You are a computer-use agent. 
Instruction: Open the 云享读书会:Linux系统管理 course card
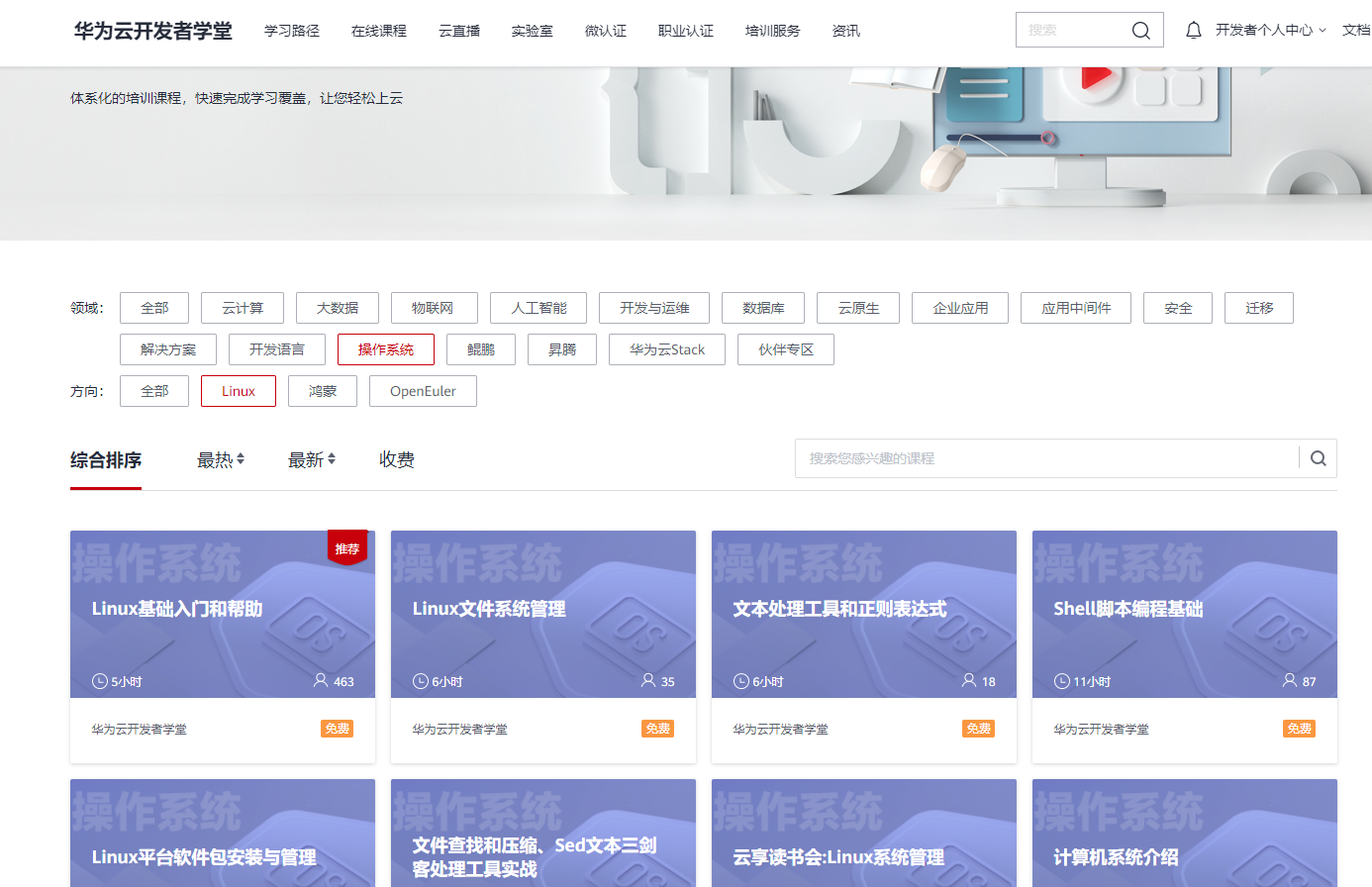(864, 834)
